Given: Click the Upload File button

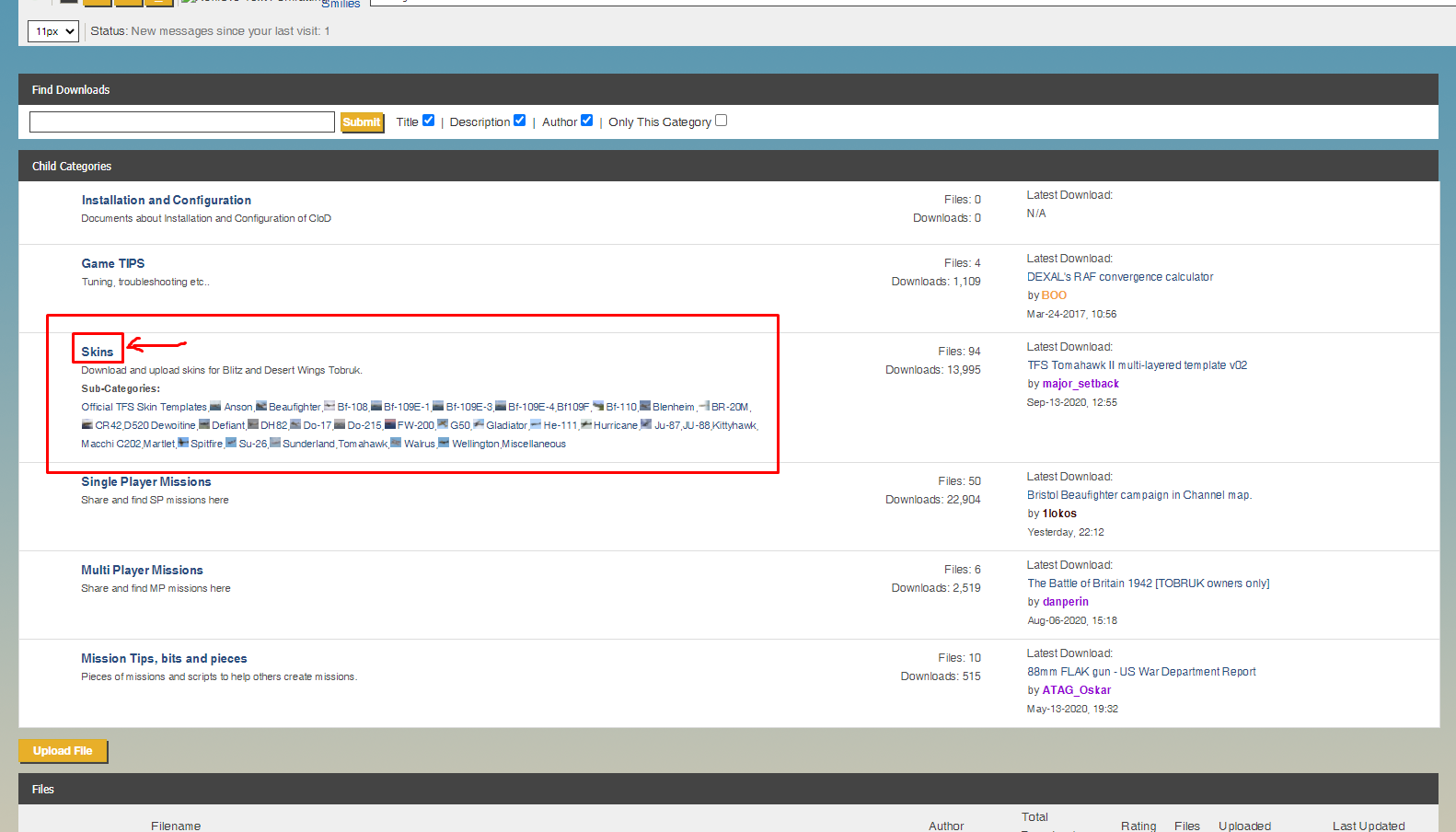Looking at the screenshot, I should coord(63,751).
